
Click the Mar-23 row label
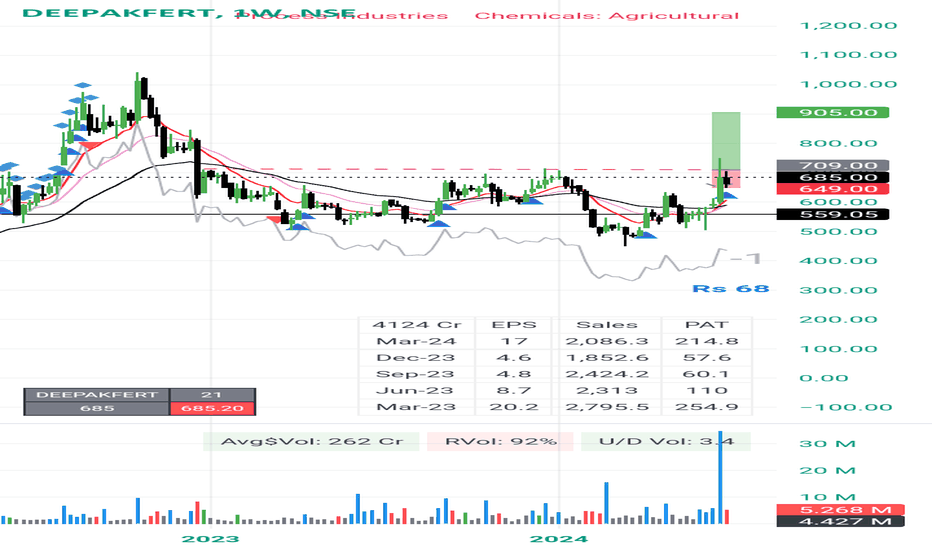click(x=417, y=407)
